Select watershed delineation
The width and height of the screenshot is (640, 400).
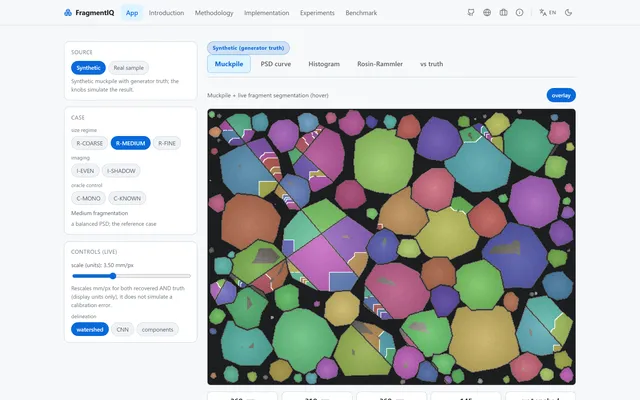point(90,329)
